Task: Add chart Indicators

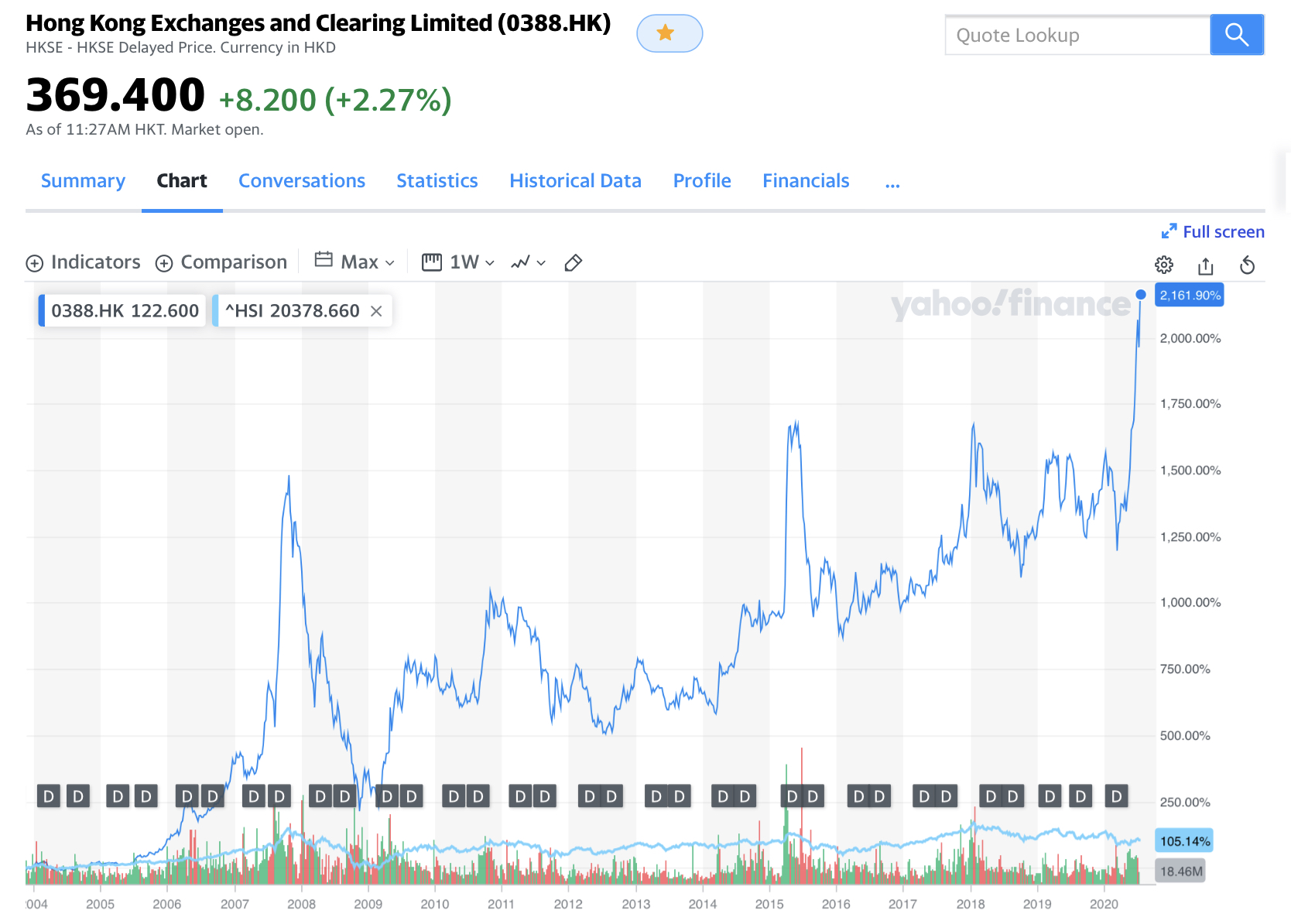Action: coord(84,262)
